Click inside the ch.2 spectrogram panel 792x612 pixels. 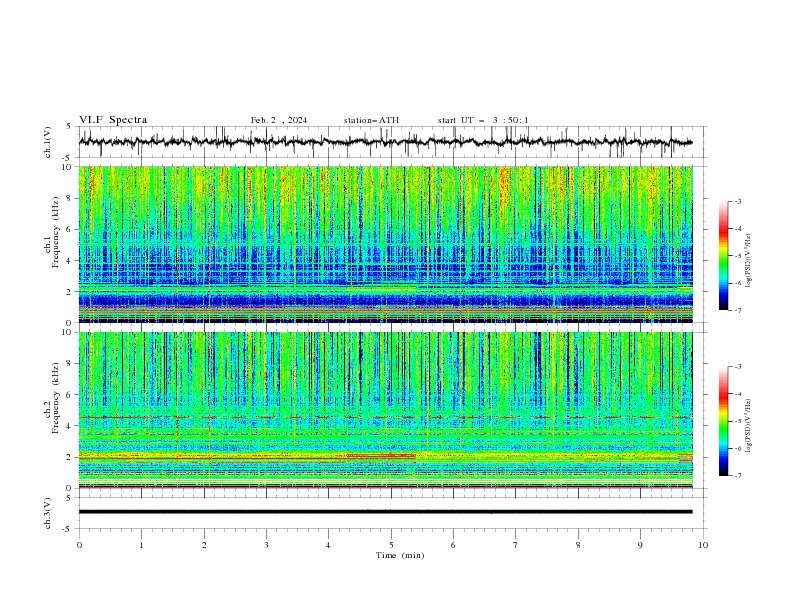pyautogui.click(x=385, y=410)
